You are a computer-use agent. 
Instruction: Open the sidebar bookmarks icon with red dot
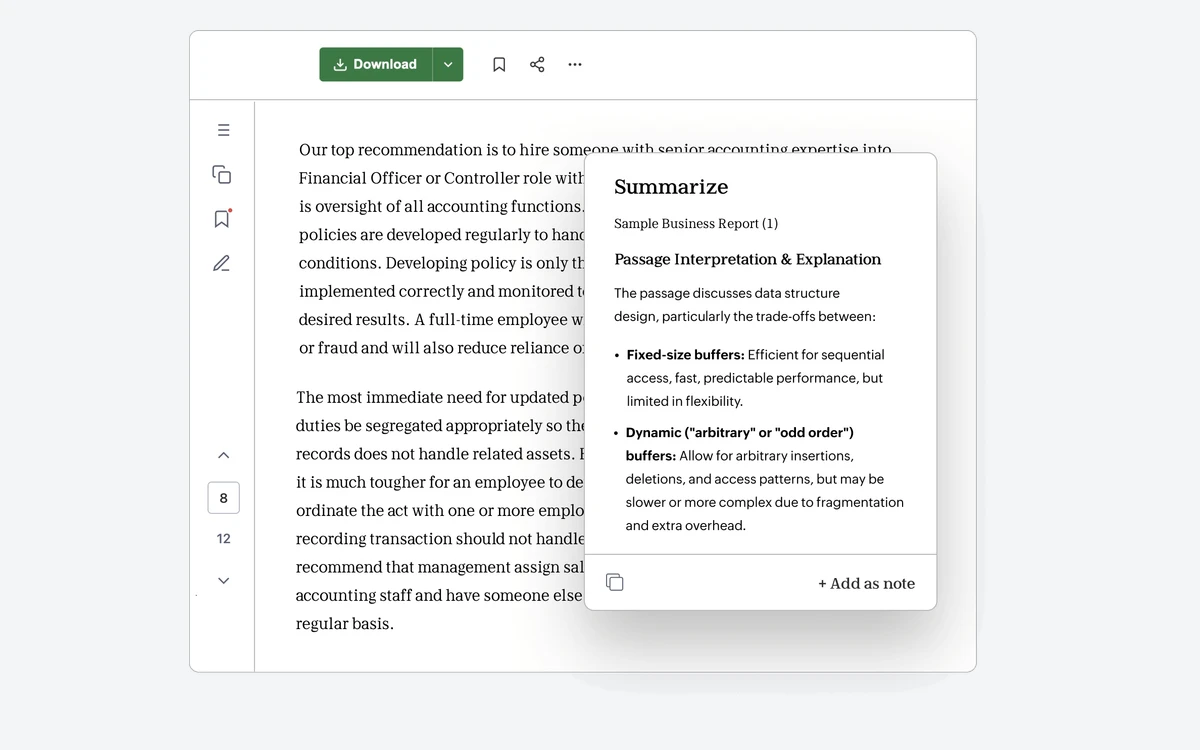coord(222,218)
